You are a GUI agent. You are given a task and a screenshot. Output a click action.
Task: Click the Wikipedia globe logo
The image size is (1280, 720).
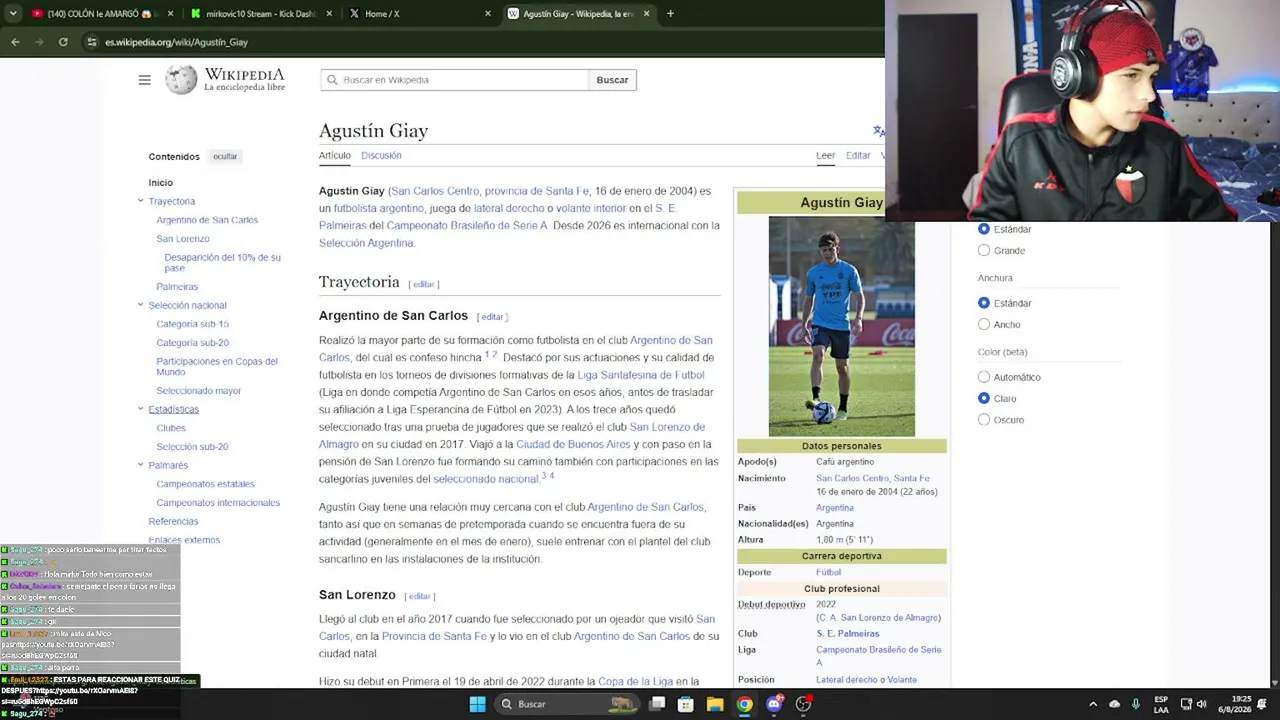tap(181, 80)
